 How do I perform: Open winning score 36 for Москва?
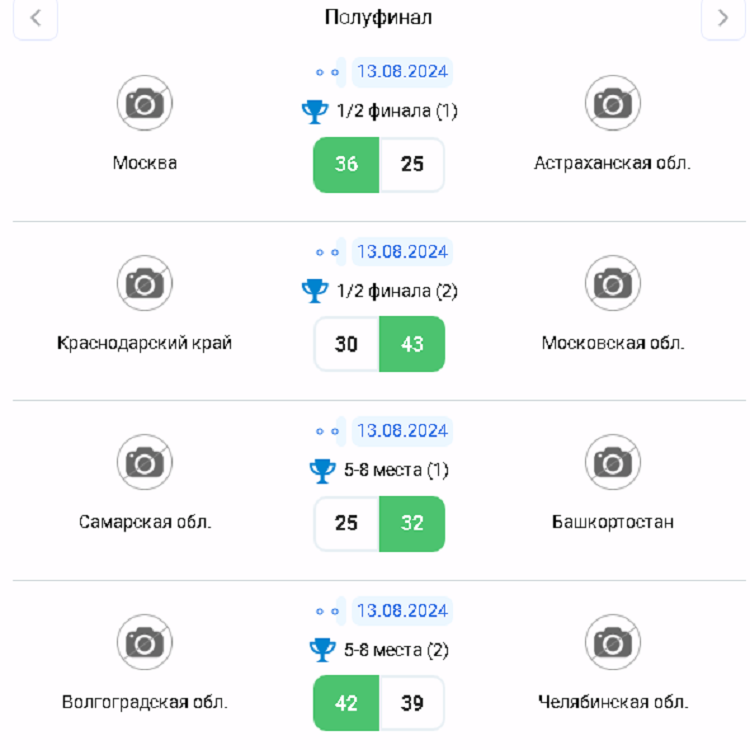(346, 164)
